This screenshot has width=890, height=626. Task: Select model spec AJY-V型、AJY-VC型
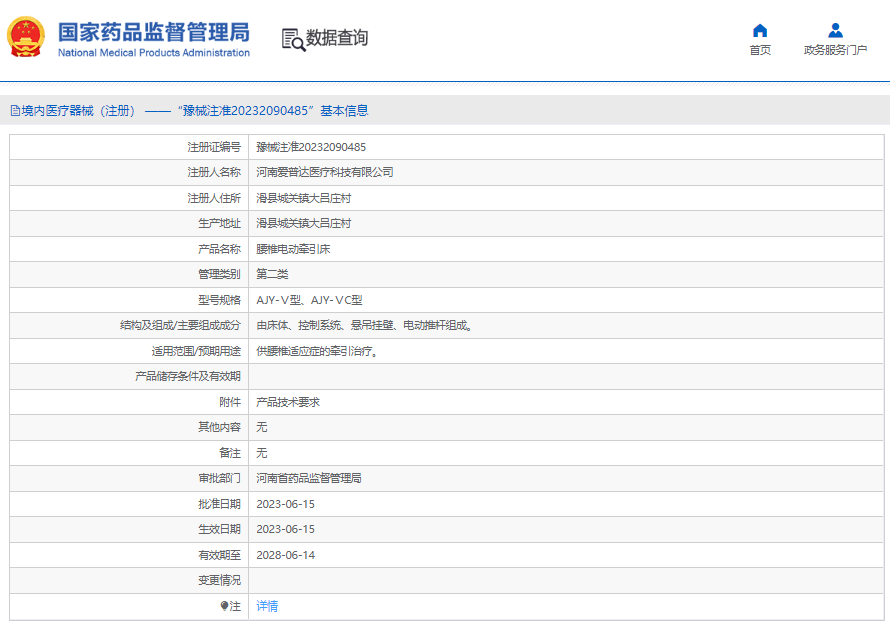(x=309, y=300)
